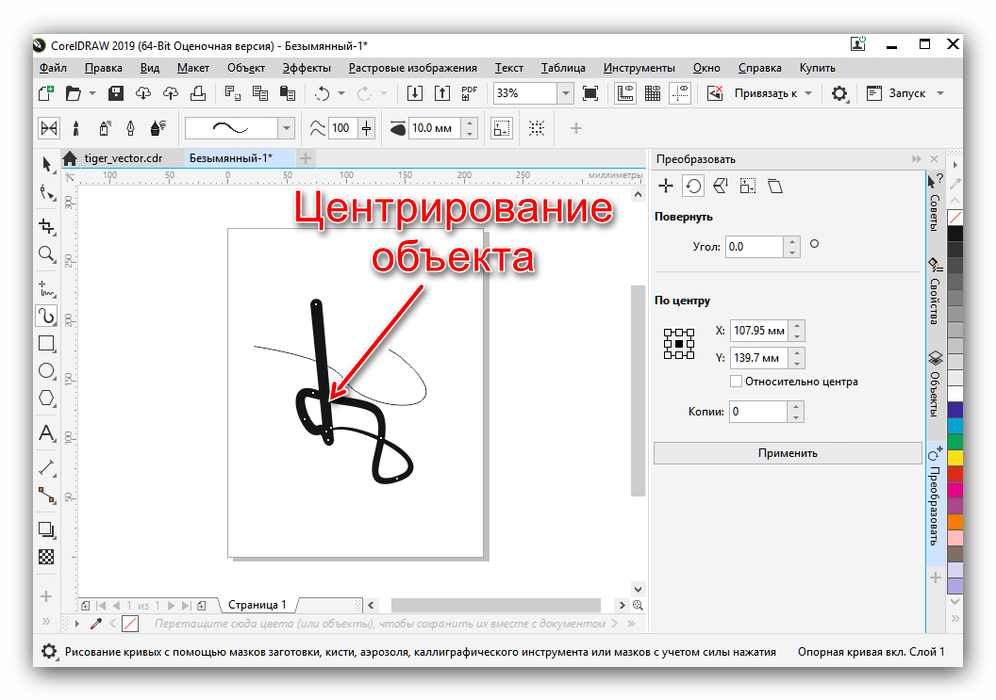
Task: Choose the Zoom magnifier tool
Action: pos(46,254)
